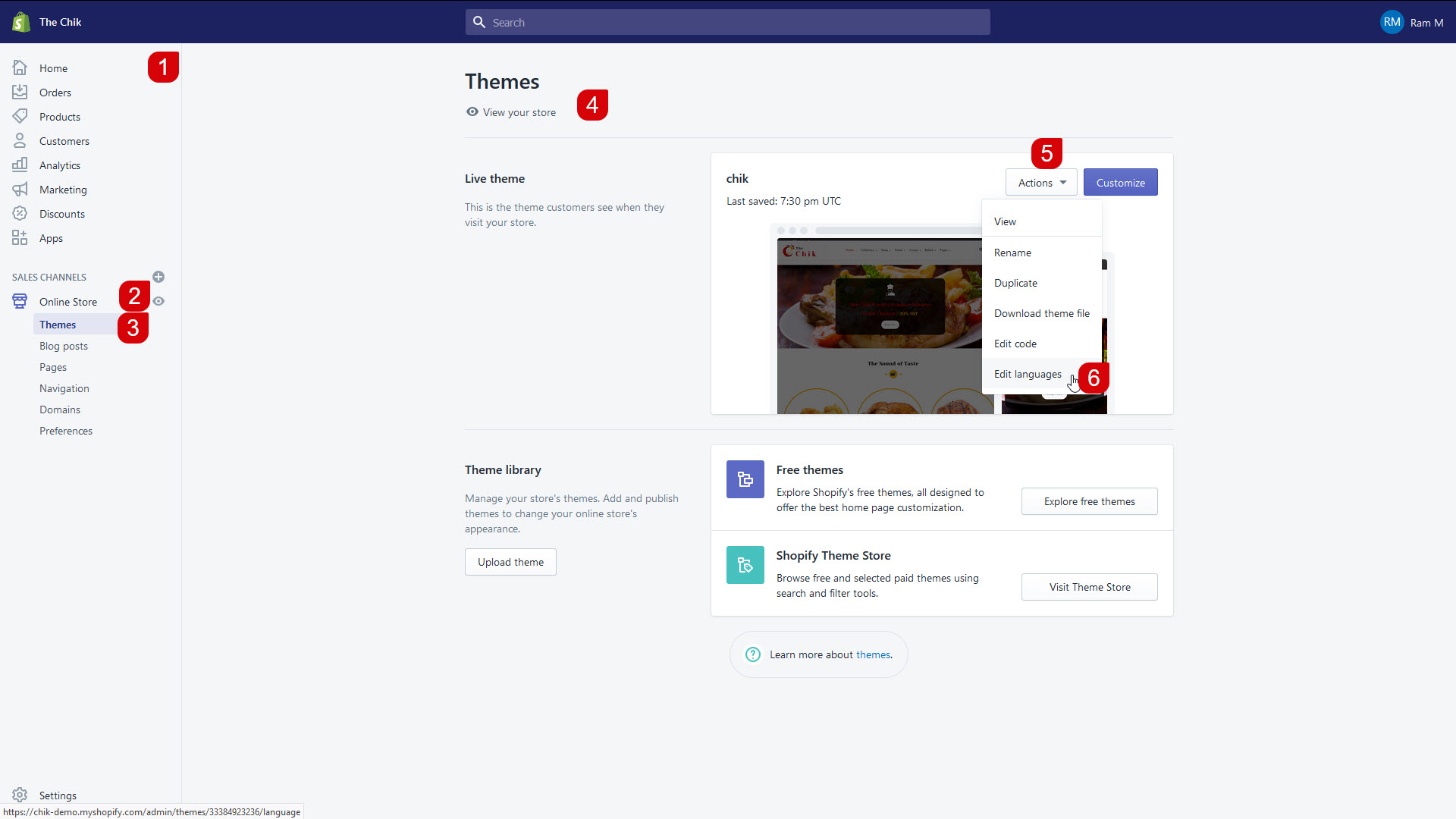Select Themes under Online Store

point(58,325)
